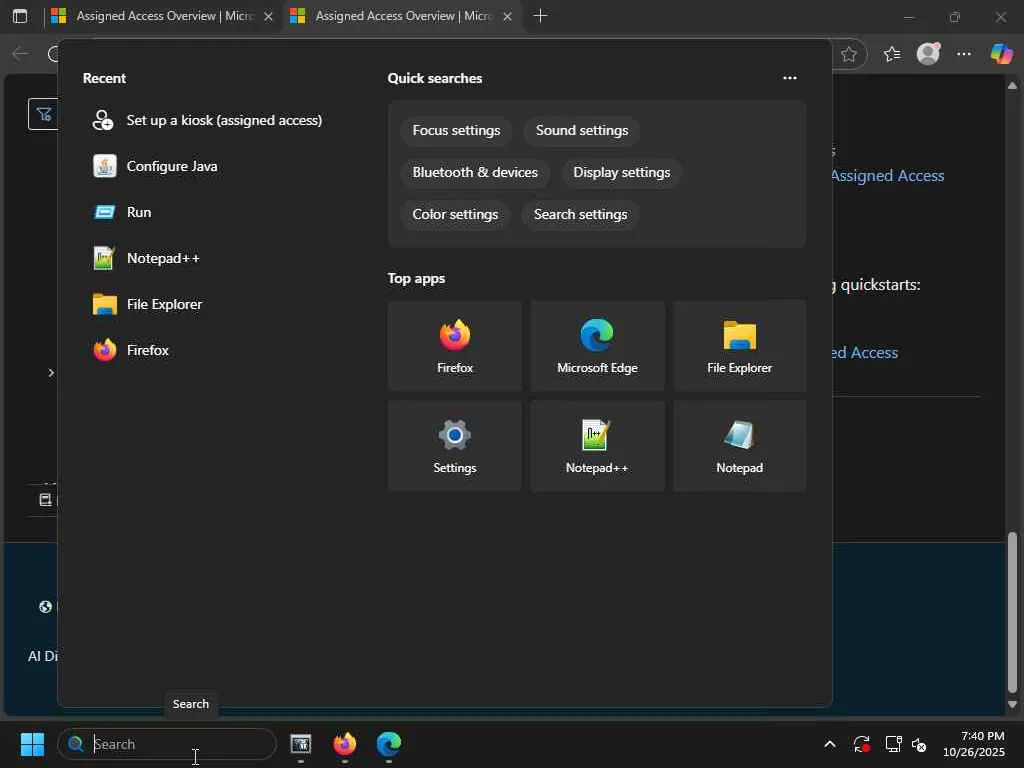This screenshot has width=1024, height=768.
Task: Open the Edge favorites list
Action: coord(892,54)
